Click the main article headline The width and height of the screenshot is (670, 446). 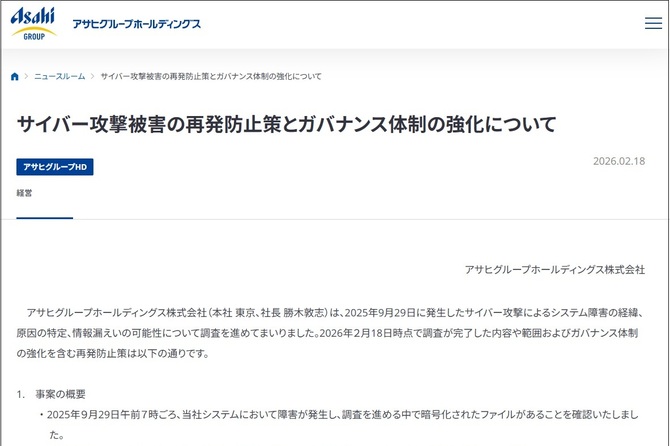point(286,124)
